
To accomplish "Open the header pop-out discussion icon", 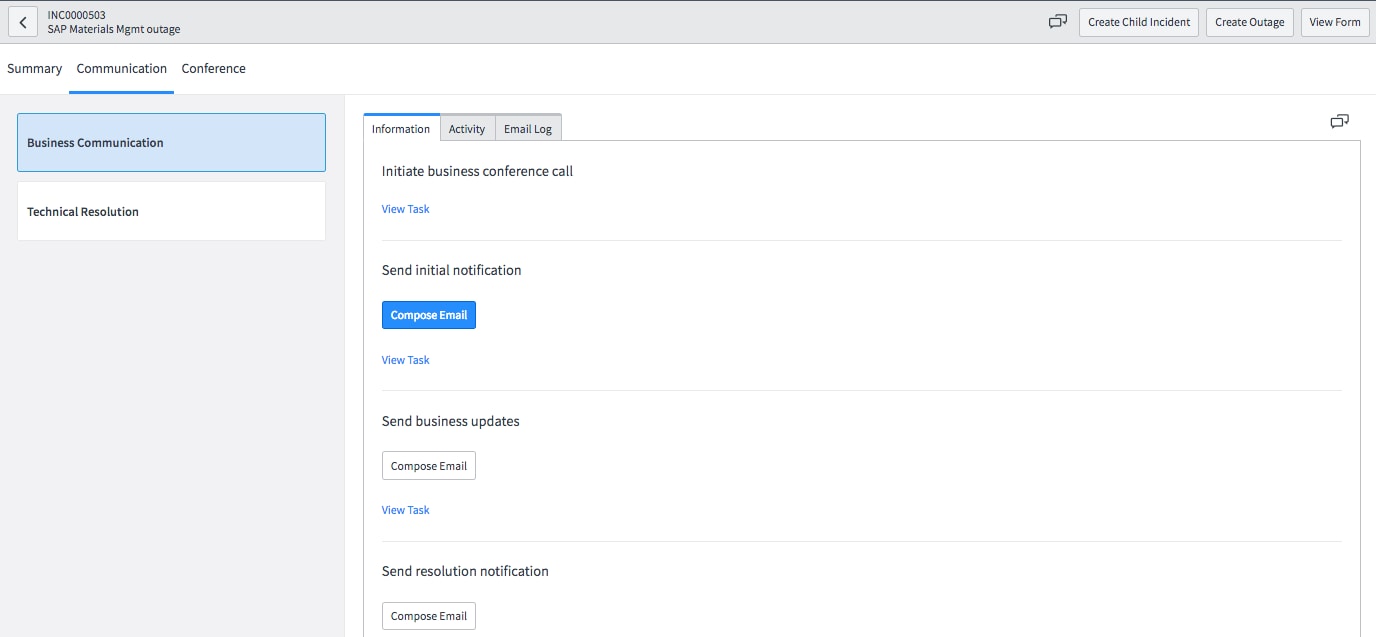I will pos(1057,21).
